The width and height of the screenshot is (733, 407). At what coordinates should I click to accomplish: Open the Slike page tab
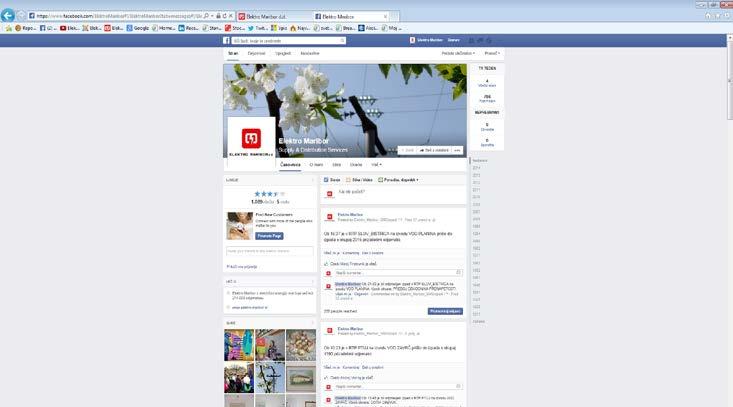click(337, 165)
